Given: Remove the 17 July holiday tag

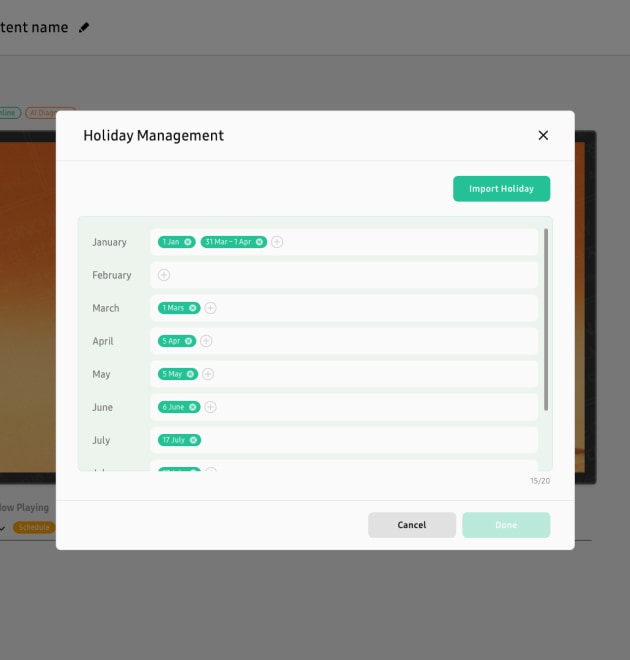Looking at the screenshot, I should 193,440.
